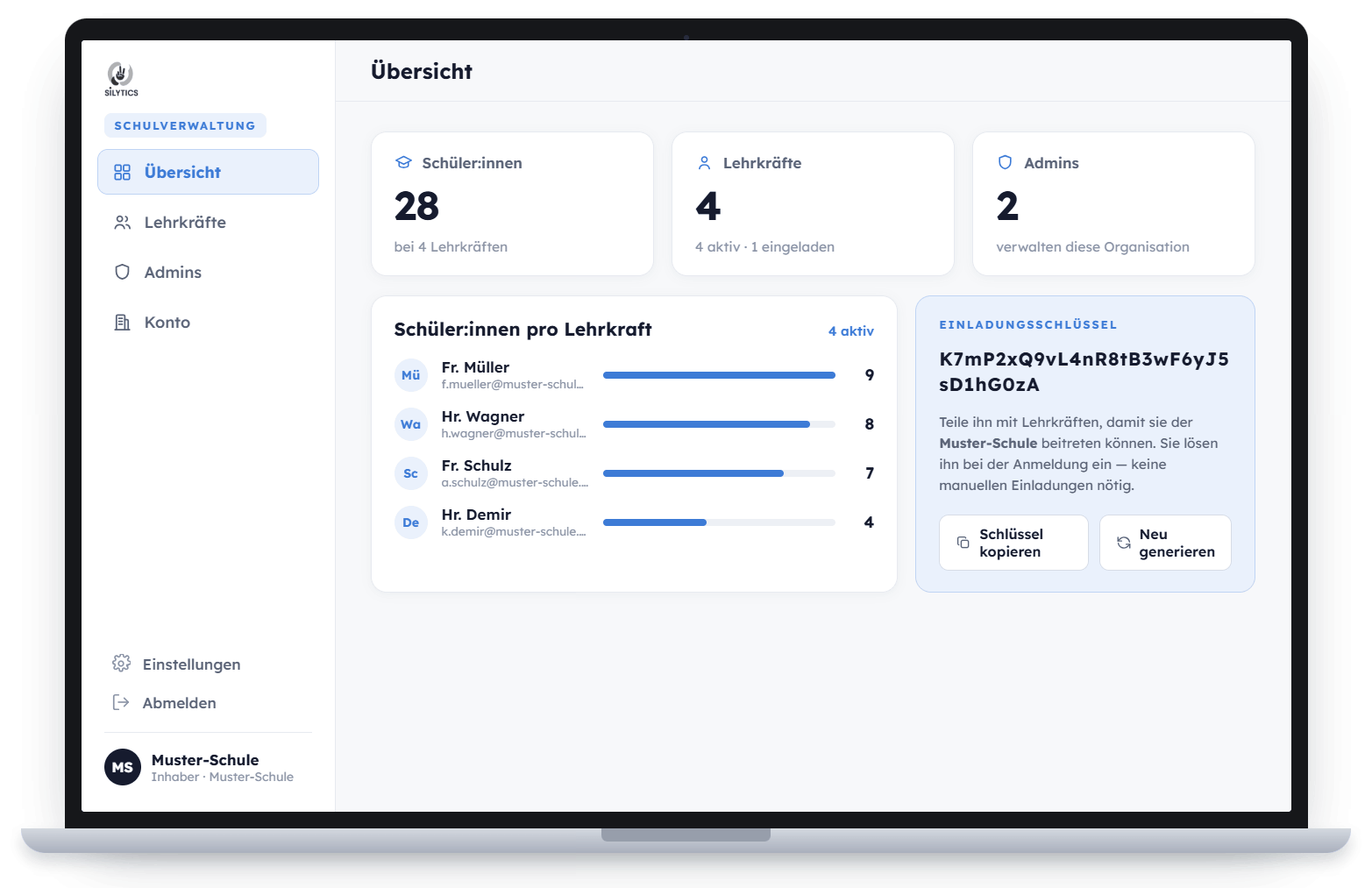Viewport: 1372px width, 888px height.
Task: Click the Silytics logo
Action: (121, 79)
